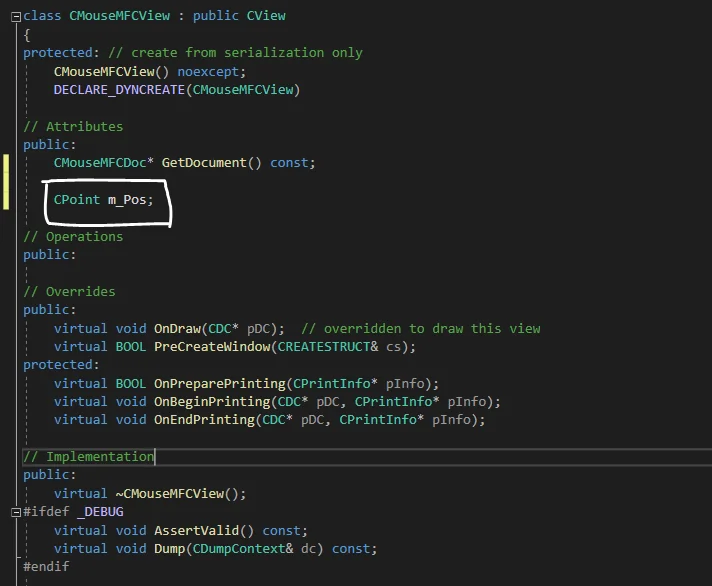Click PreCreateWindow in the overrides section
712x586 pixels.
(x=212, y=346)
